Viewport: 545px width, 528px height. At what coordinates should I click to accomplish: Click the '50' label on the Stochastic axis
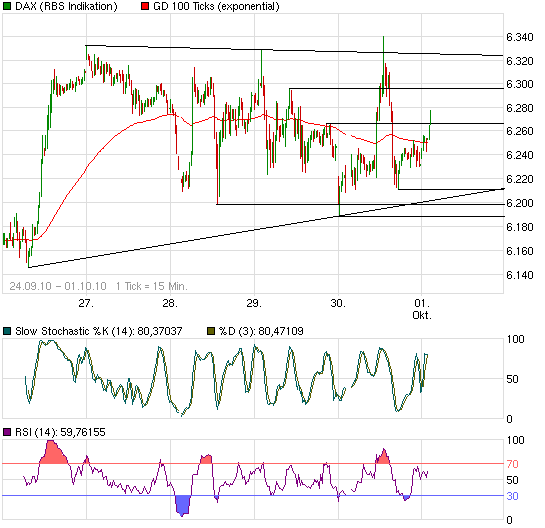(512, 379)
